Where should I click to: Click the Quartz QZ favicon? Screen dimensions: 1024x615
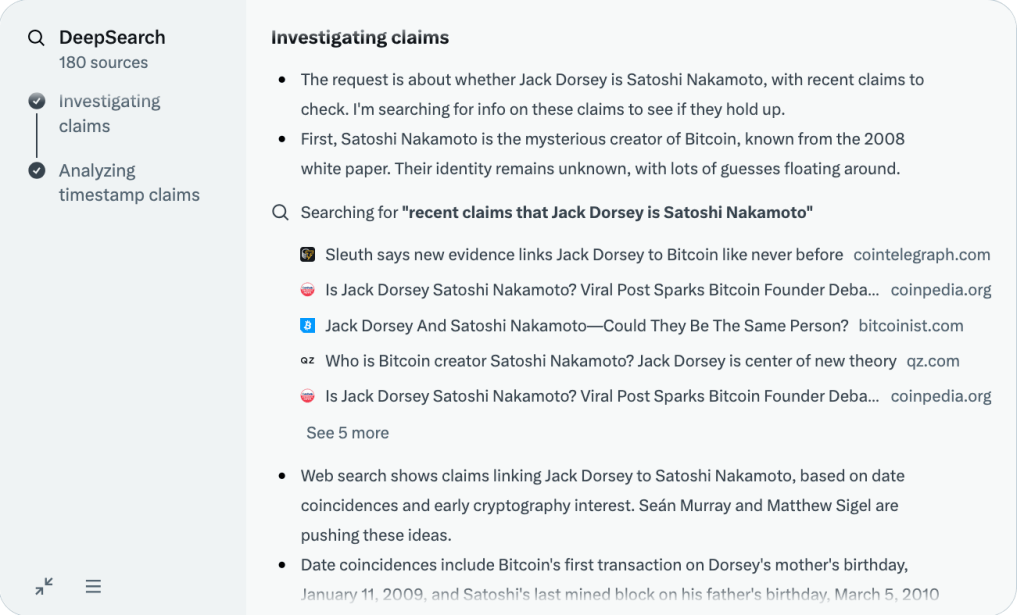coord(308,361)
